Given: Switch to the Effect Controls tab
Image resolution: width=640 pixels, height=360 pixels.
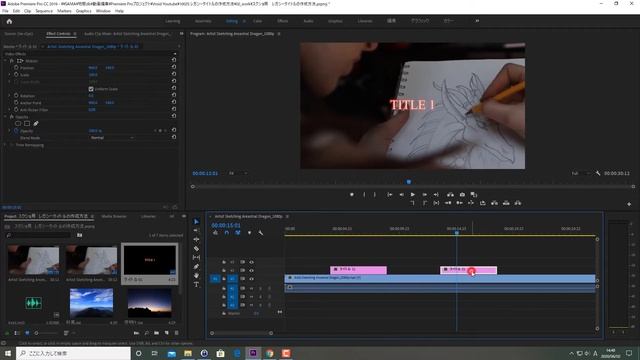Looking at the screenshot, I should (x=58, y=33).
